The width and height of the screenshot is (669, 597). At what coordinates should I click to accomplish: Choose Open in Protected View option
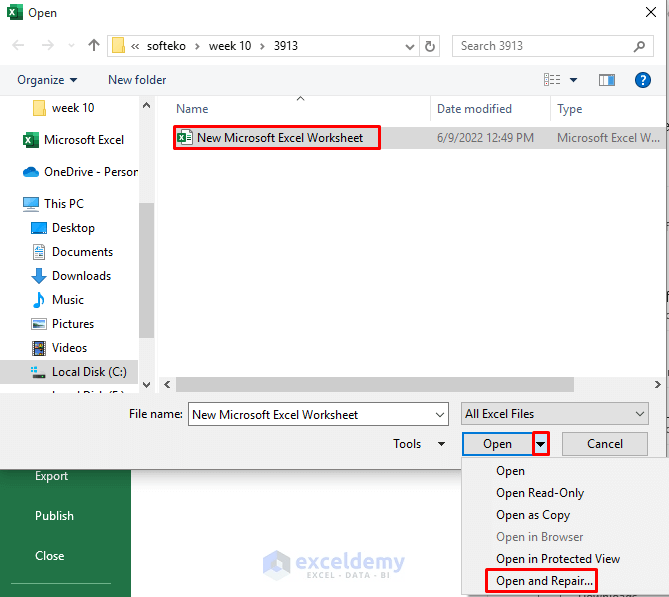tap(558, 559)
